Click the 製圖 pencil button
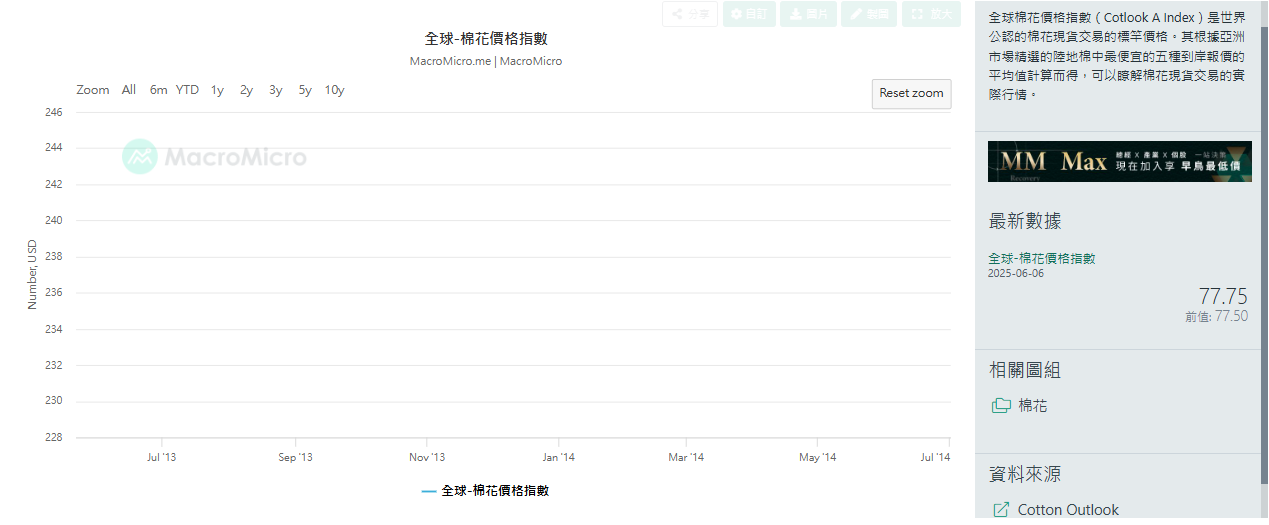This screenshot has height=525, width=1269. (868, 14)
